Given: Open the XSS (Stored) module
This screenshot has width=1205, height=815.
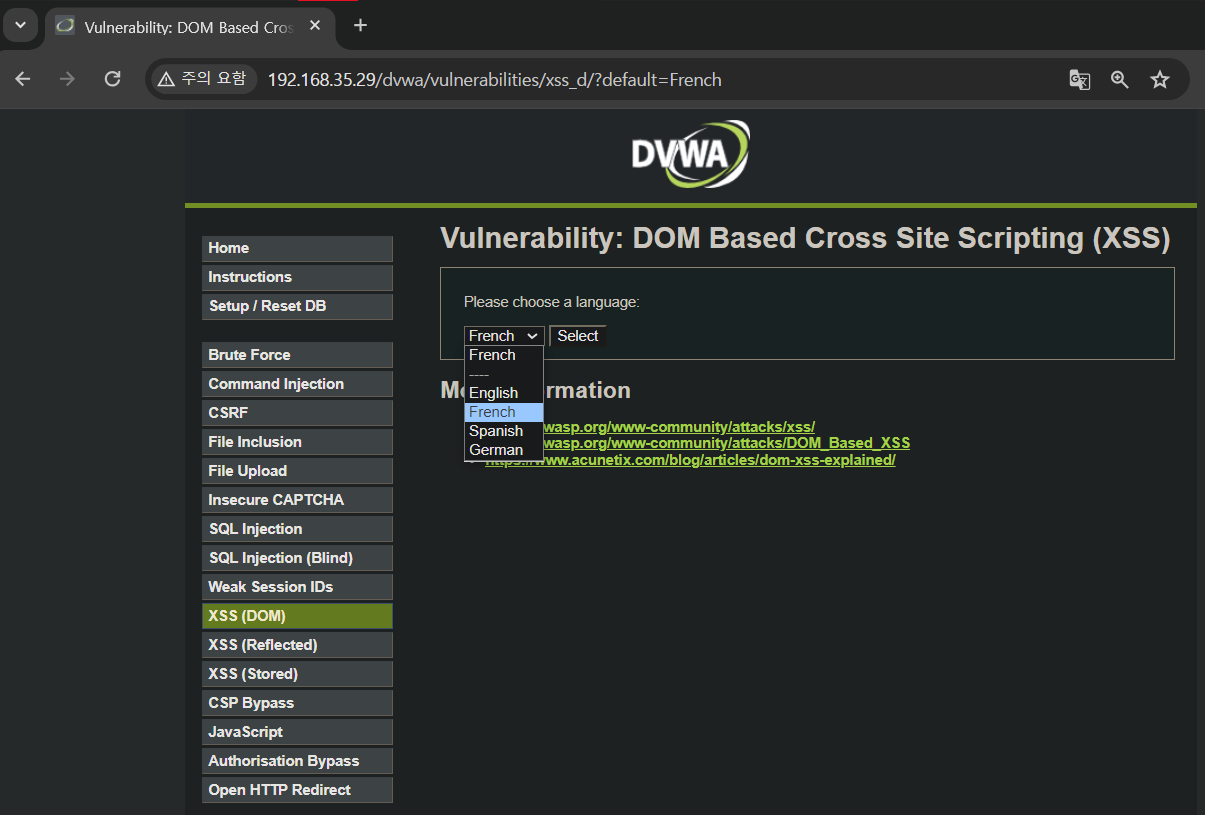Looking at the screenshot, I should pos(297,674).
